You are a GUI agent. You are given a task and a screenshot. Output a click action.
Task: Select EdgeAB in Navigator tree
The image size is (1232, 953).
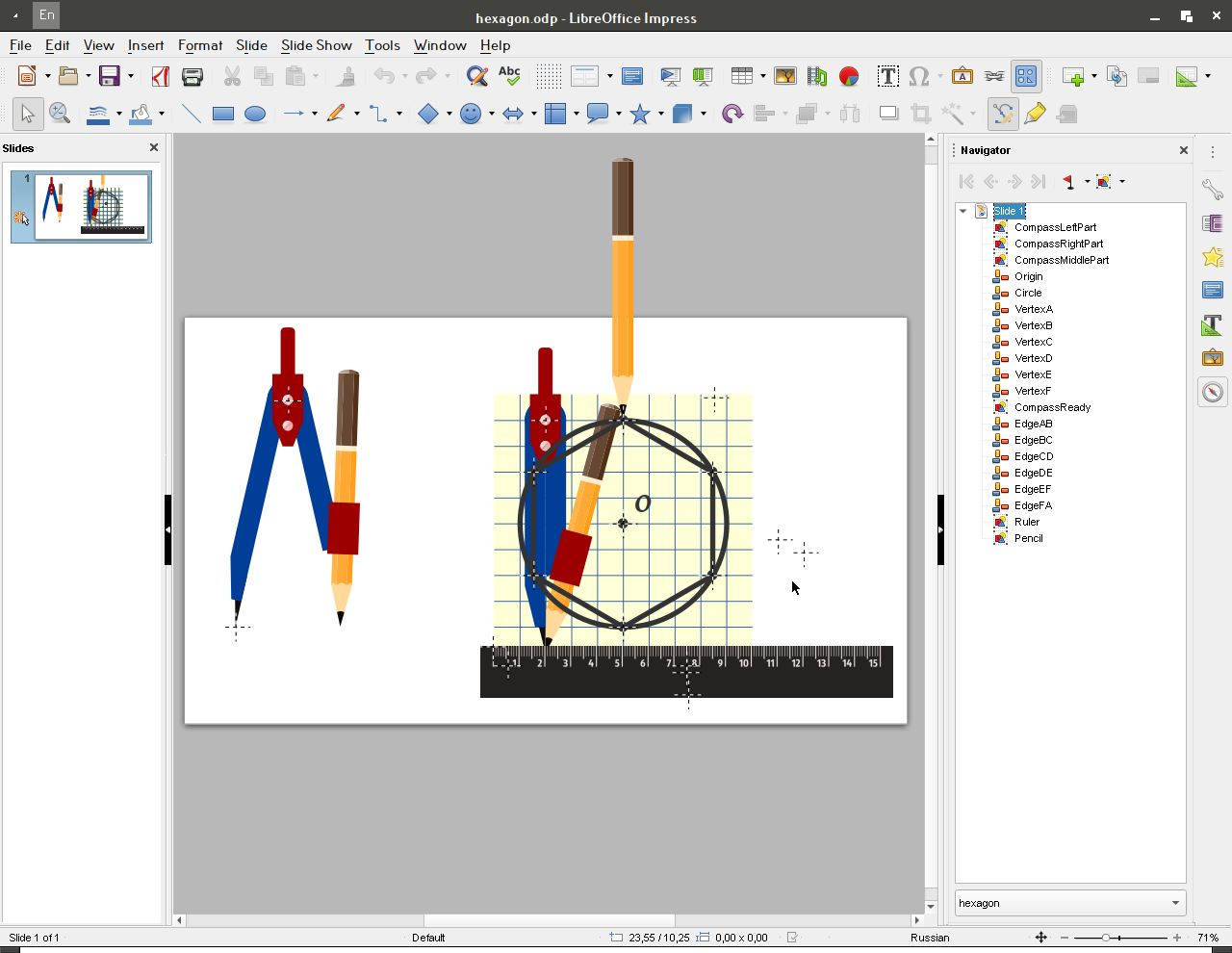pos(1033,424)
